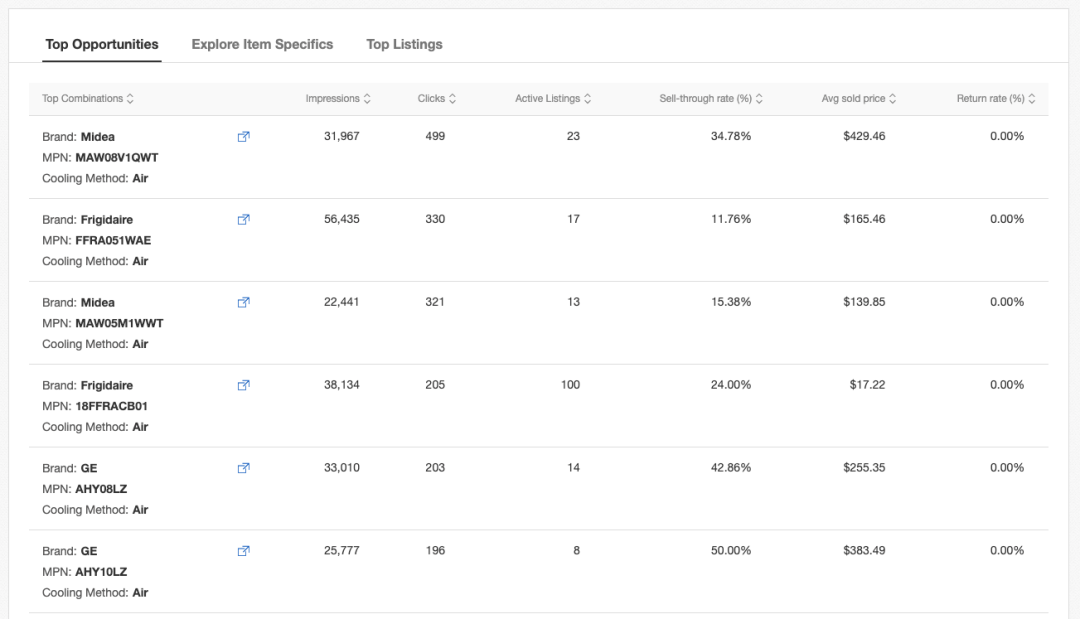This screenshot has width=1080, height=619.
Task: Select MPN FFRA051WAE text
Action: pos(113,240)
